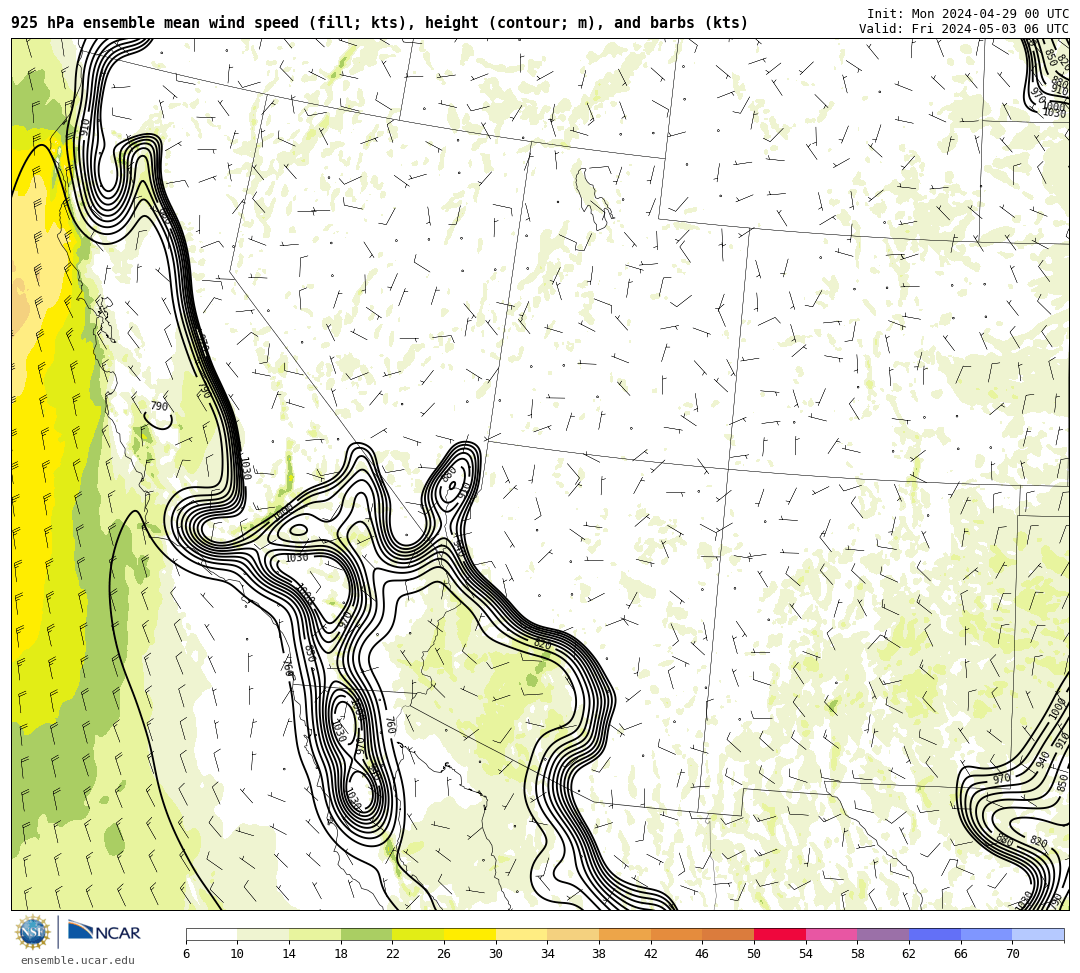Pick the light green 14–18 kts colorbar segment

315,934
